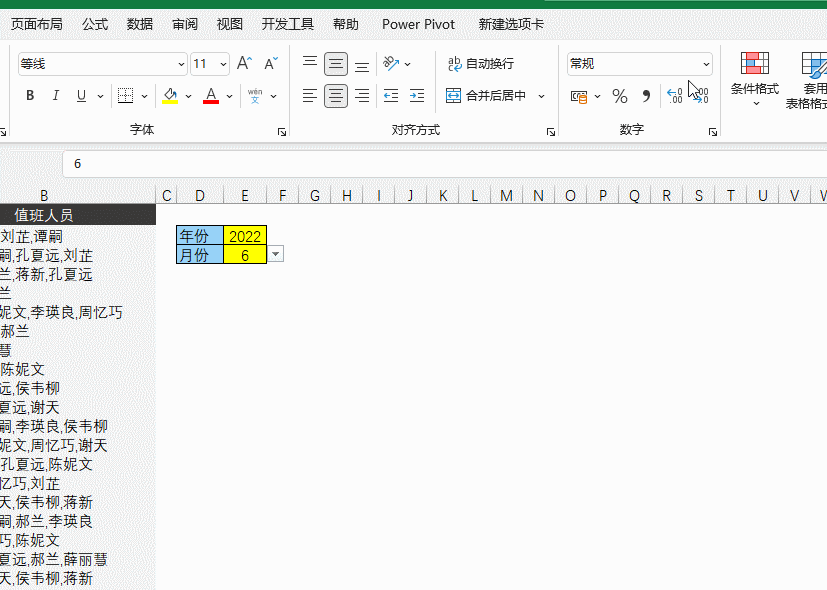Open font settings dialog launcher
Viewport: 827px width, 590px height.
[x=282, y=132]
